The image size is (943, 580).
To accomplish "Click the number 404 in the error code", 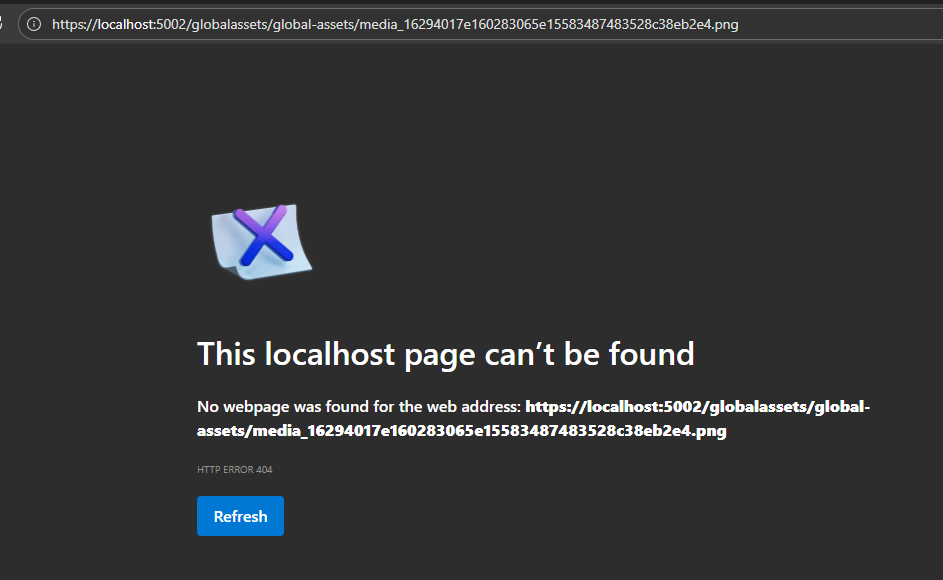I will click(x=264, y=469).
